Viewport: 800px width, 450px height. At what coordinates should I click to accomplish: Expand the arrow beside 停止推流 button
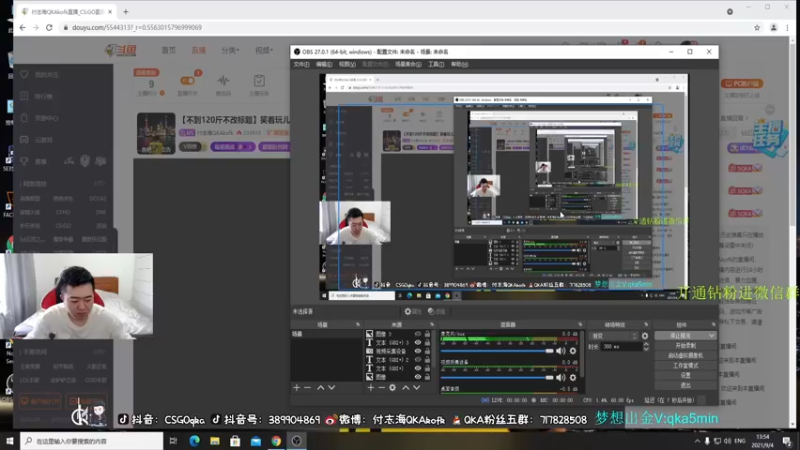tap(711, 336)
